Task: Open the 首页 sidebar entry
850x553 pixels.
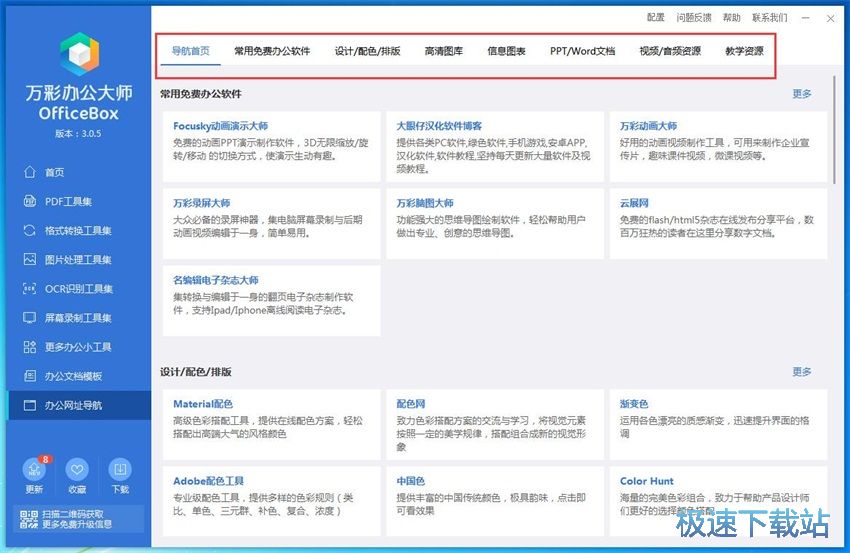Action: (x=80, y=172)
